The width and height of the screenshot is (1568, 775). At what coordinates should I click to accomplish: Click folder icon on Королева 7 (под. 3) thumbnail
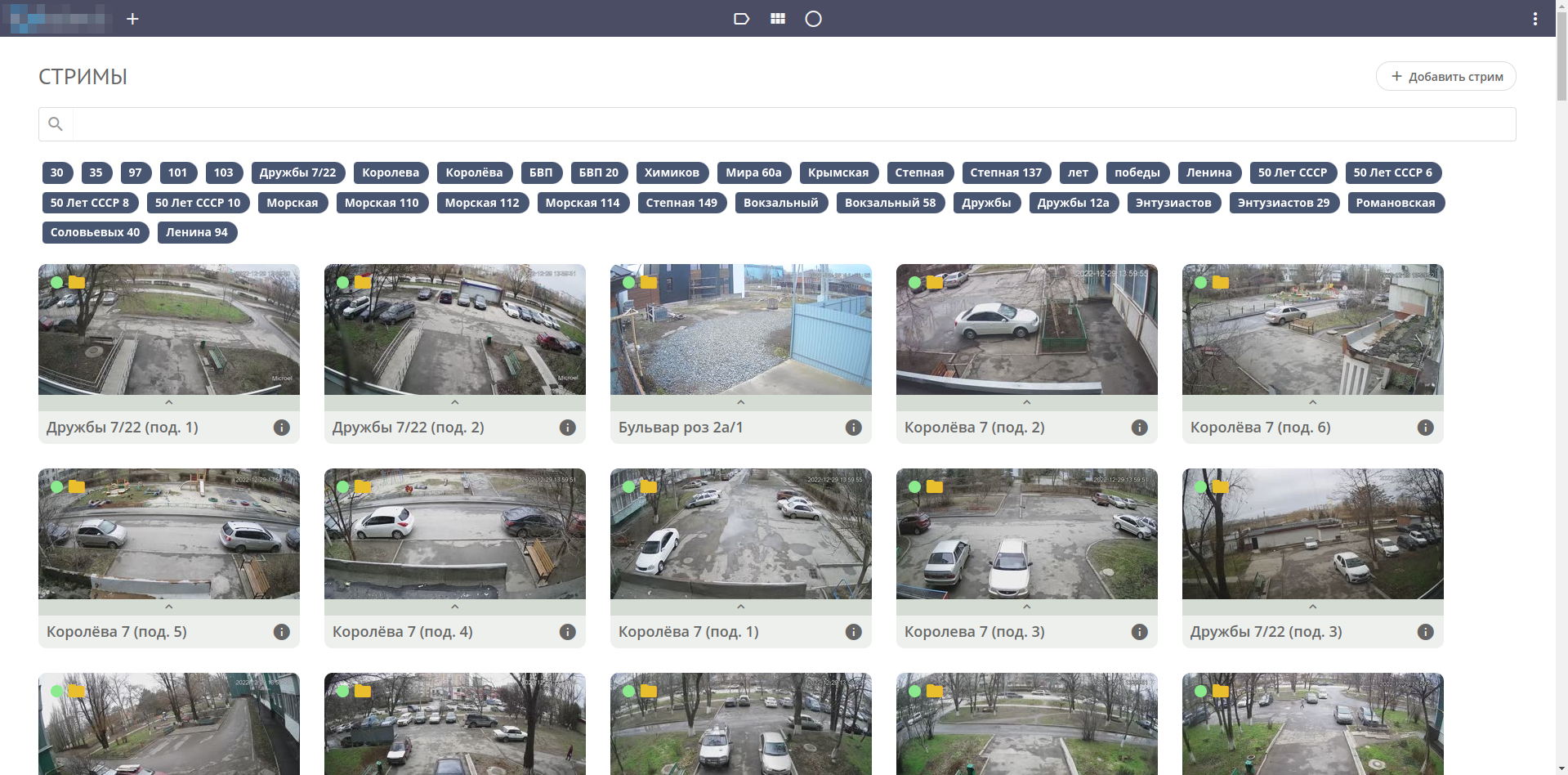[x=935, y=486]
